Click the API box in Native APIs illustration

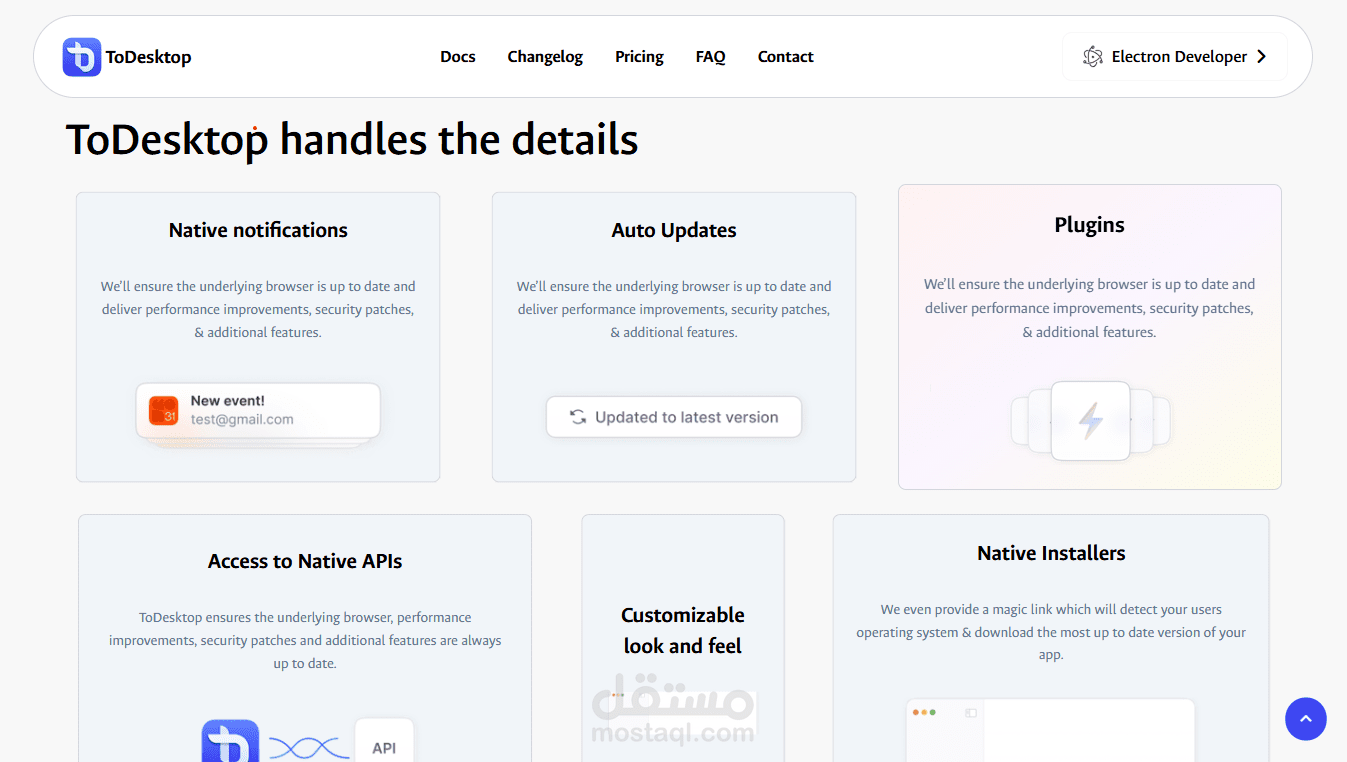click(384, 741)
